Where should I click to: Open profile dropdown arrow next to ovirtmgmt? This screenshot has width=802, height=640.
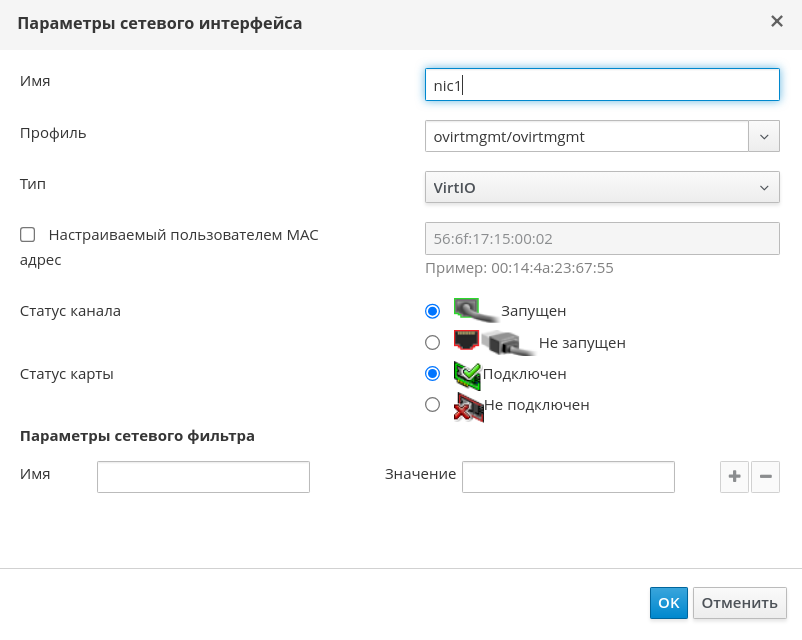click(x=764, y=136)
